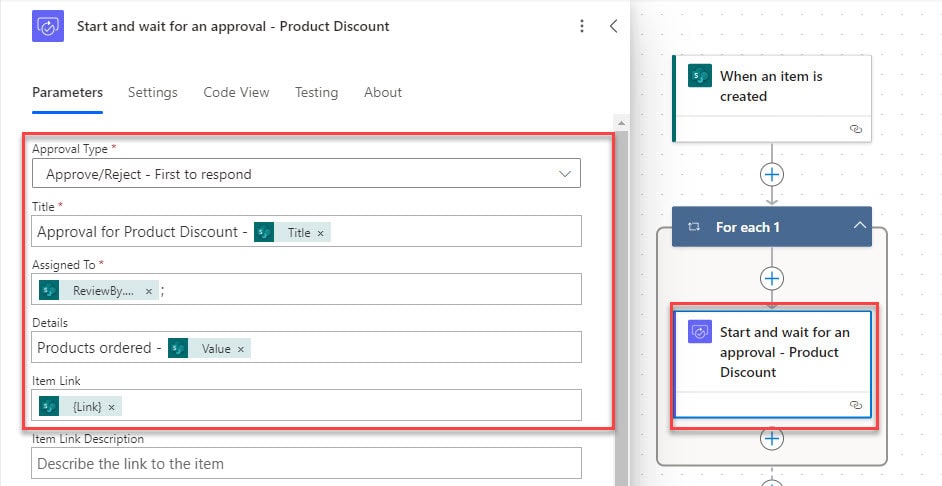Click the Item Link Description field
This screenshot has width=942, height=486.
(x=306, y=463)
